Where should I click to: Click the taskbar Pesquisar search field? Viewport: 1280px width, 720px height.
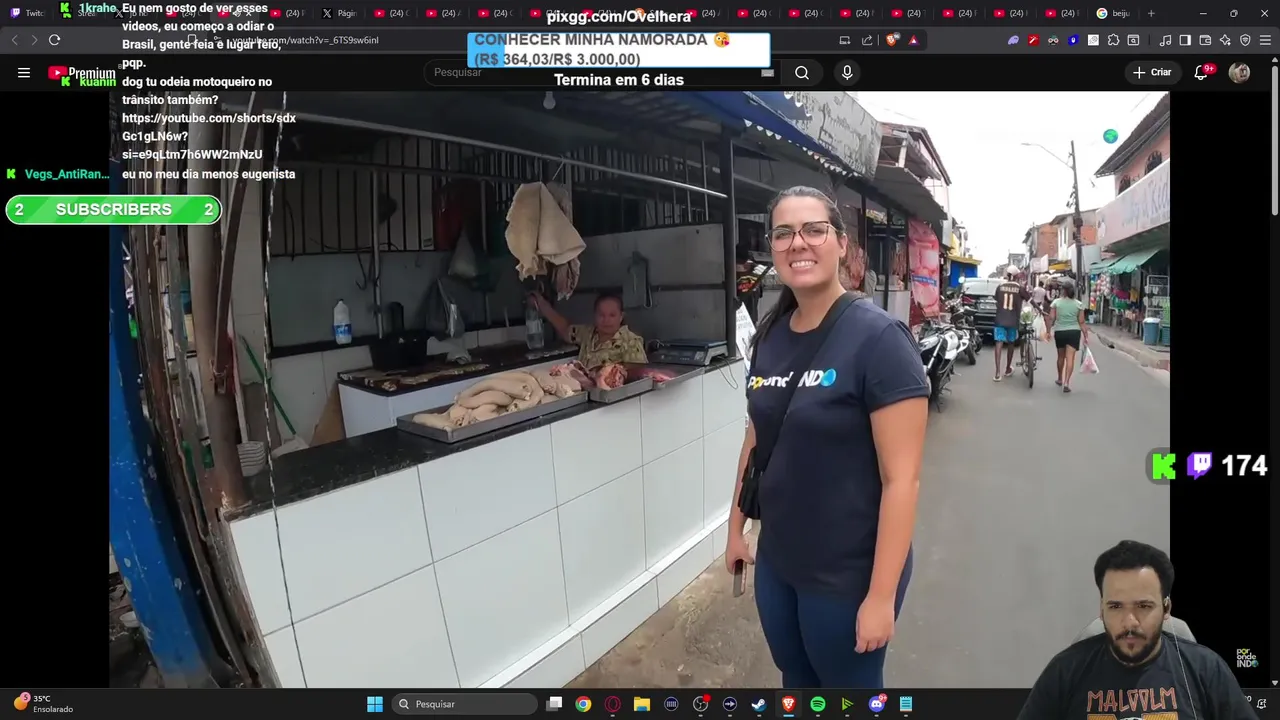coord(465,704)
